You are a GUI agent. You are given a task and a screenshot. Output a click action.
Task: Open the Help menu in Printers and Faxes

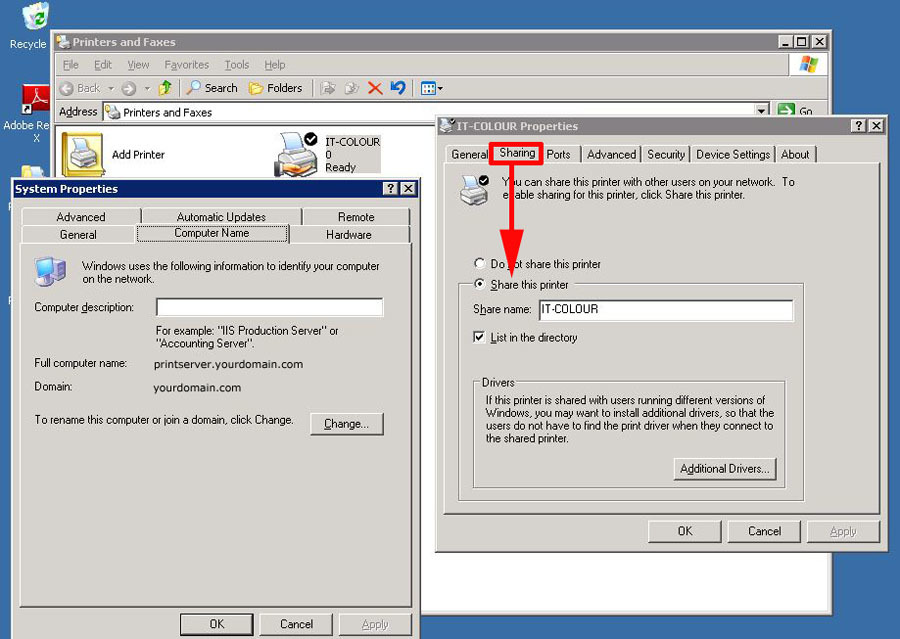click(x=274, y=65)
